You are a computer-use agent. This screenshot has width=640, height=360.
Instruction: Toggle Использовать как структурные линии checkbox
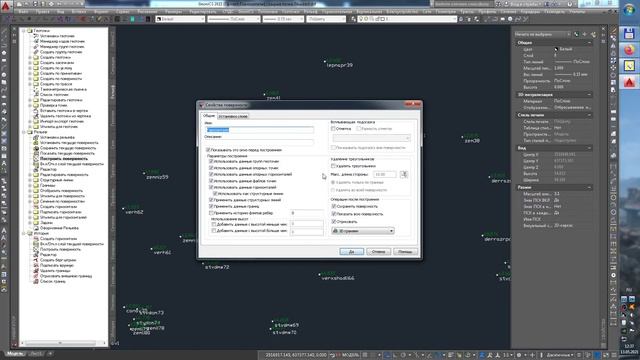pos(215,193)
